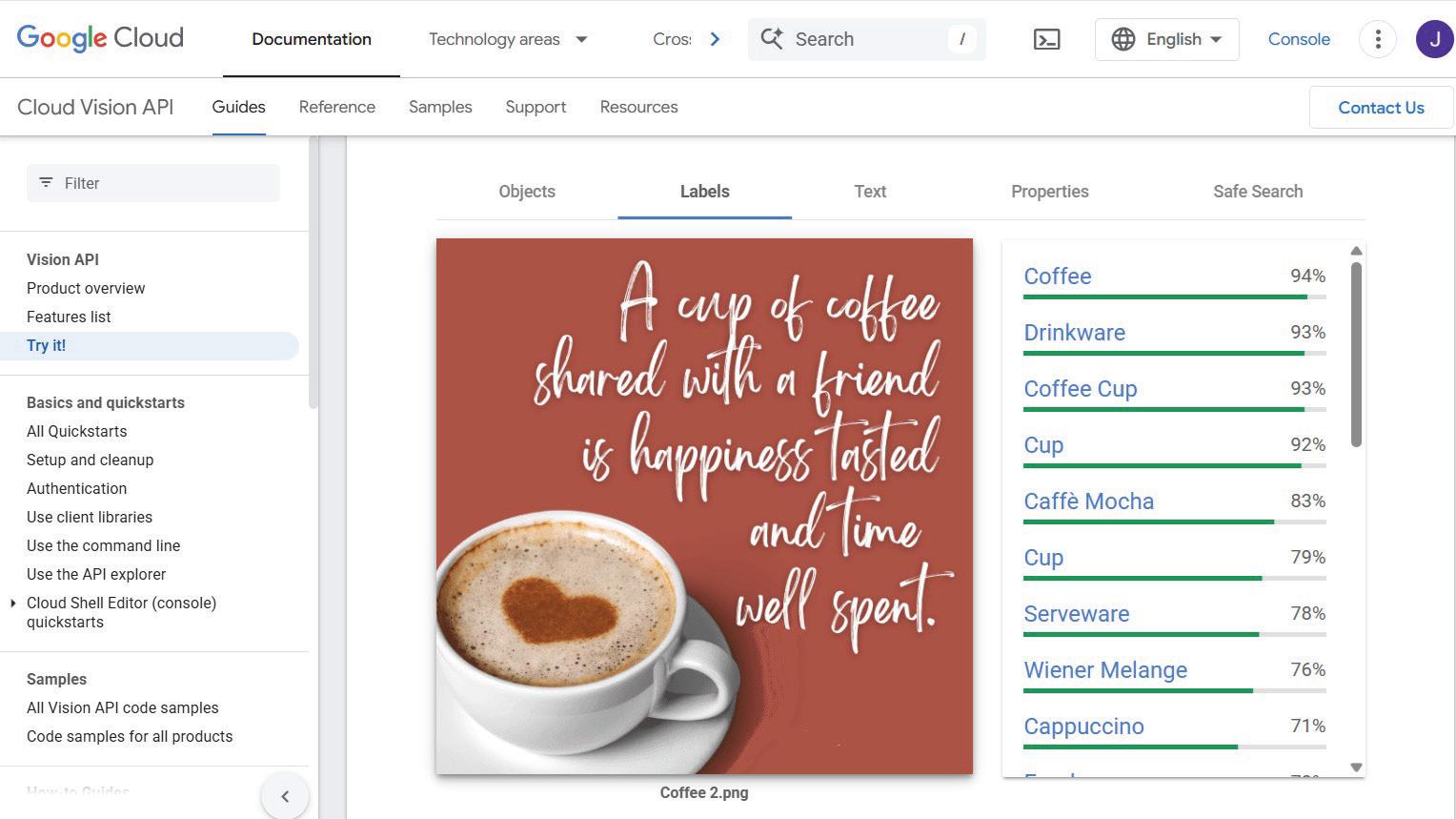Click the Coffee label link
The width and height of the screenshot is (1456, 819).
pos(1058,276)
